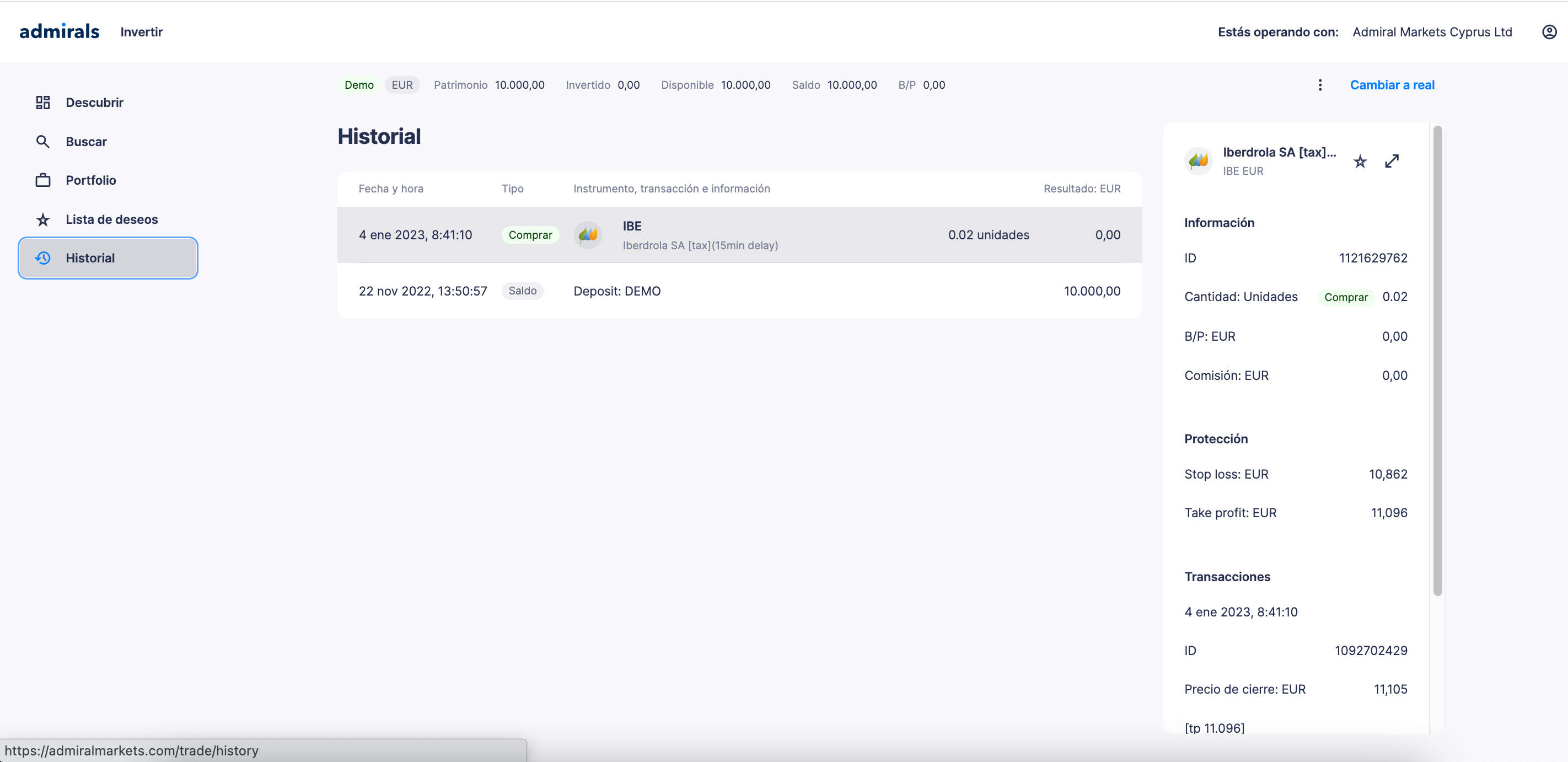Click Iberdrola SA [tax] title in panel
The height and width of the screenshot is (762, 1568).
(1280, 152)
